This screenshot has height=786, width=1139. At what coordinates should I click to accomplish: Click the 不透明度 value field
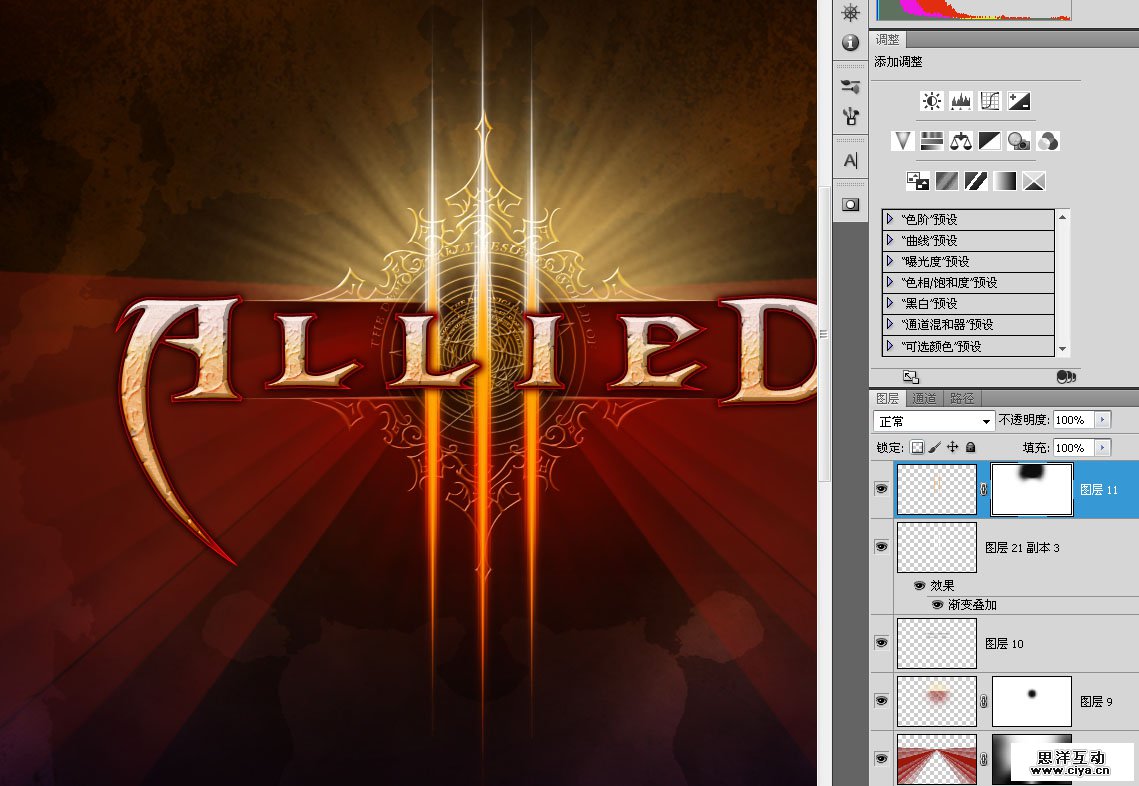coord(1074,420)
